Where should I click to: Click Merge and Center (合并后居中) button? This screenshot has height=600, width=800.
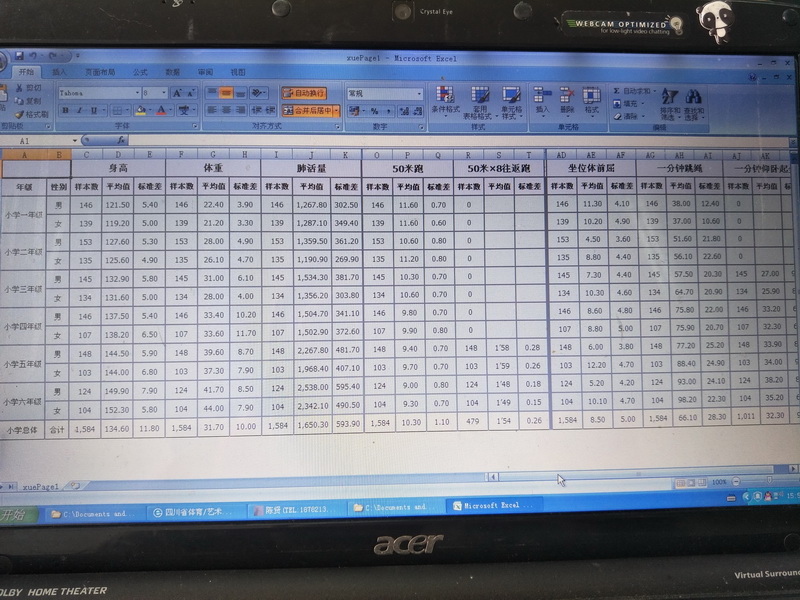[309, 111]
